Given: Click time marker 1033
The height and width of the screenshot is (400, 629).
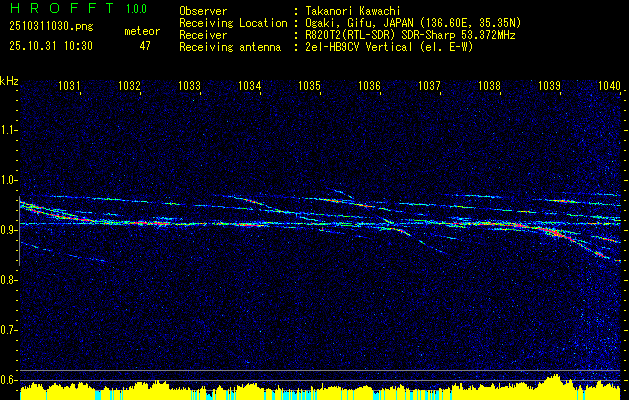Looking at the screenshot, I should (x=189, y=85).
